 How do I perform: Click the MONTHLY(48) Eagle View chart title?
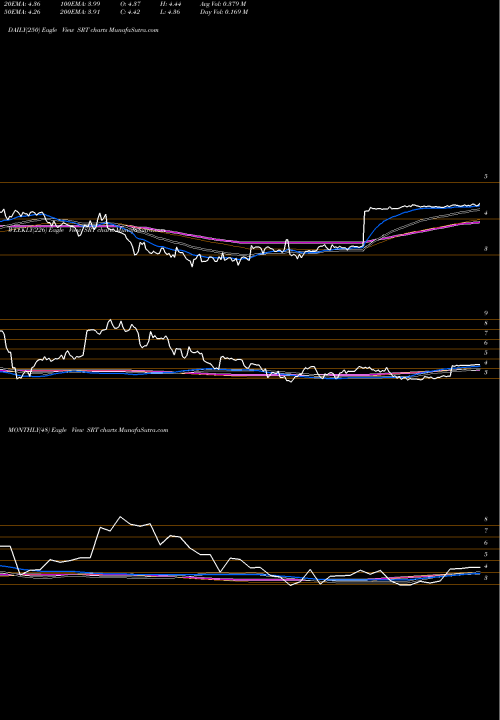pyautogui.click(x=88, y=430)
